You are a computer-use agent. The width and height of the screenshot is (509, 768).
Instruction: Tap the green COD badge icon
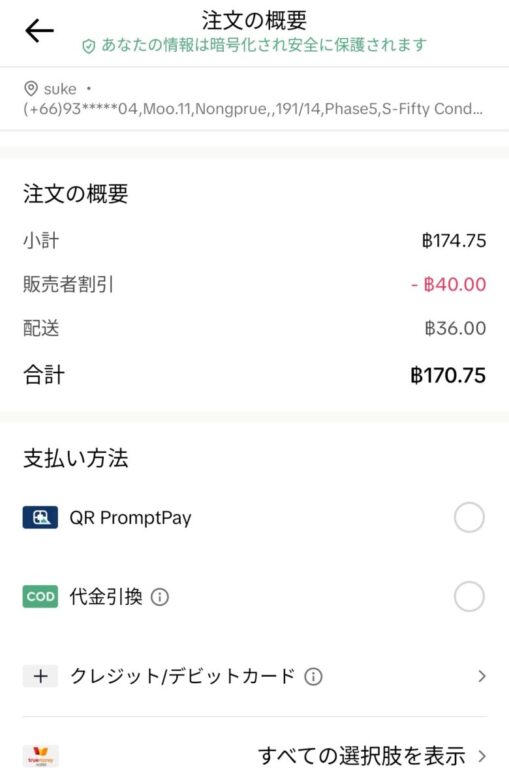[40, 596]
